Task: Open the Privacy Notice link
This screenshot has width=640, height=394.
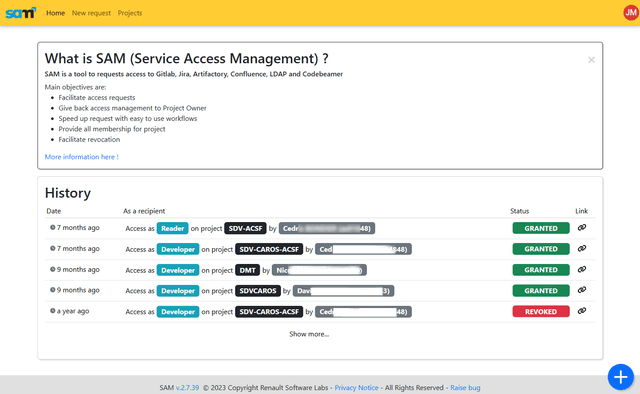Action: click(356, 387)
